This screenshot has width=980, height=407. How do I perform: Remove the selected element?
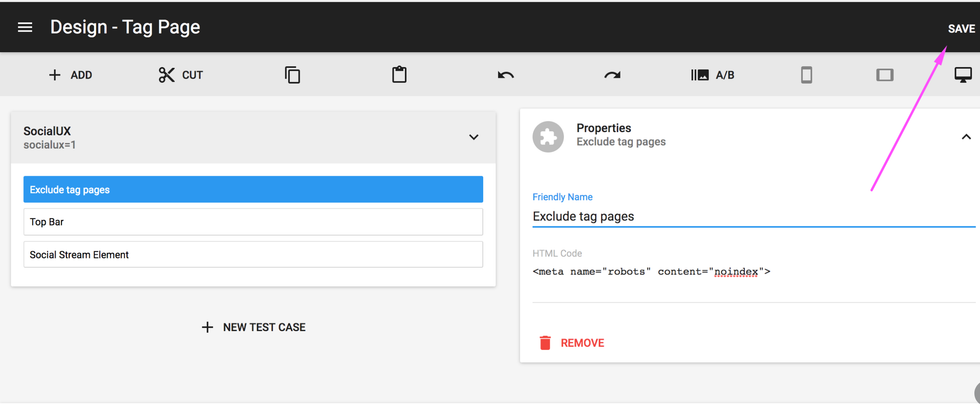(x=571, y=343)
